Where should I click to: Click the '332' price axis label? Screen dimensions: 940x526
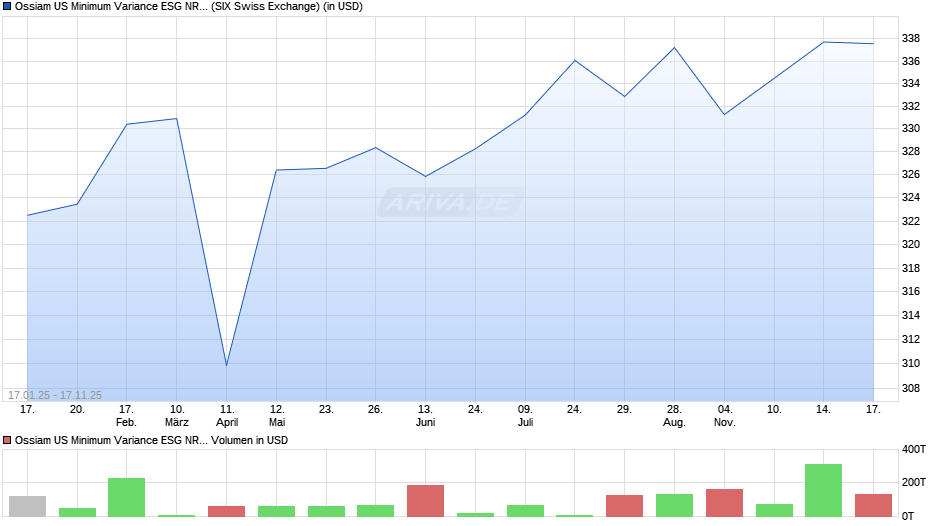click(911, 106)
